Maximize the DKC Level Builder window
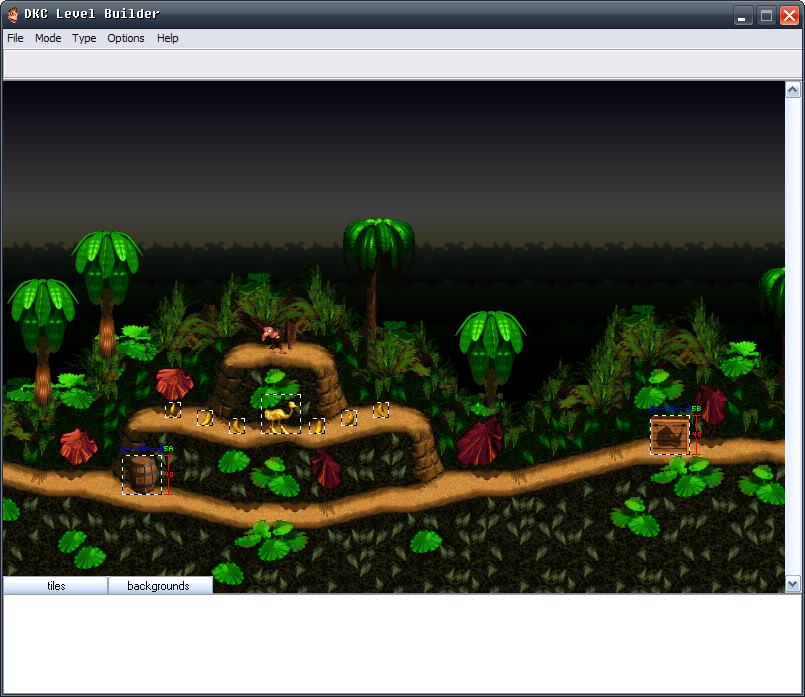 click(x=766, y=15)
